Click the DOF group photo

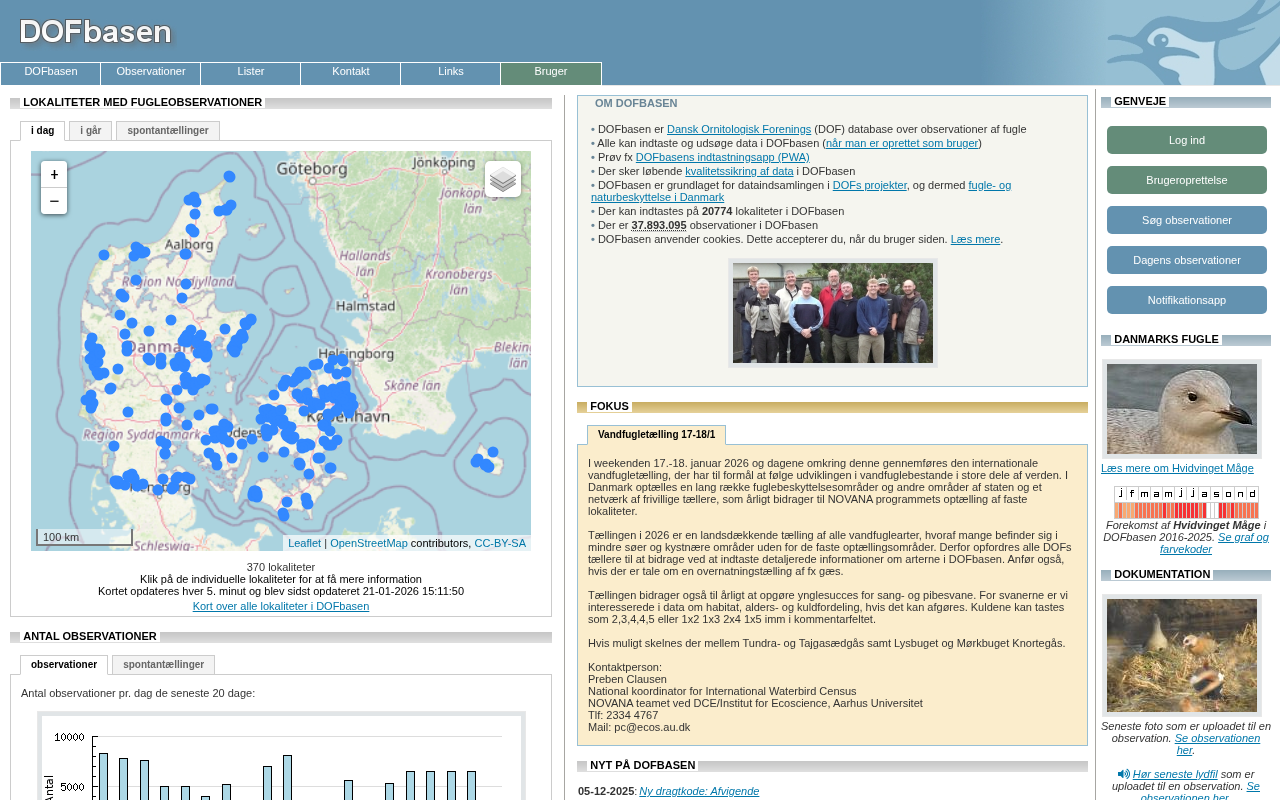click(832, 313)
